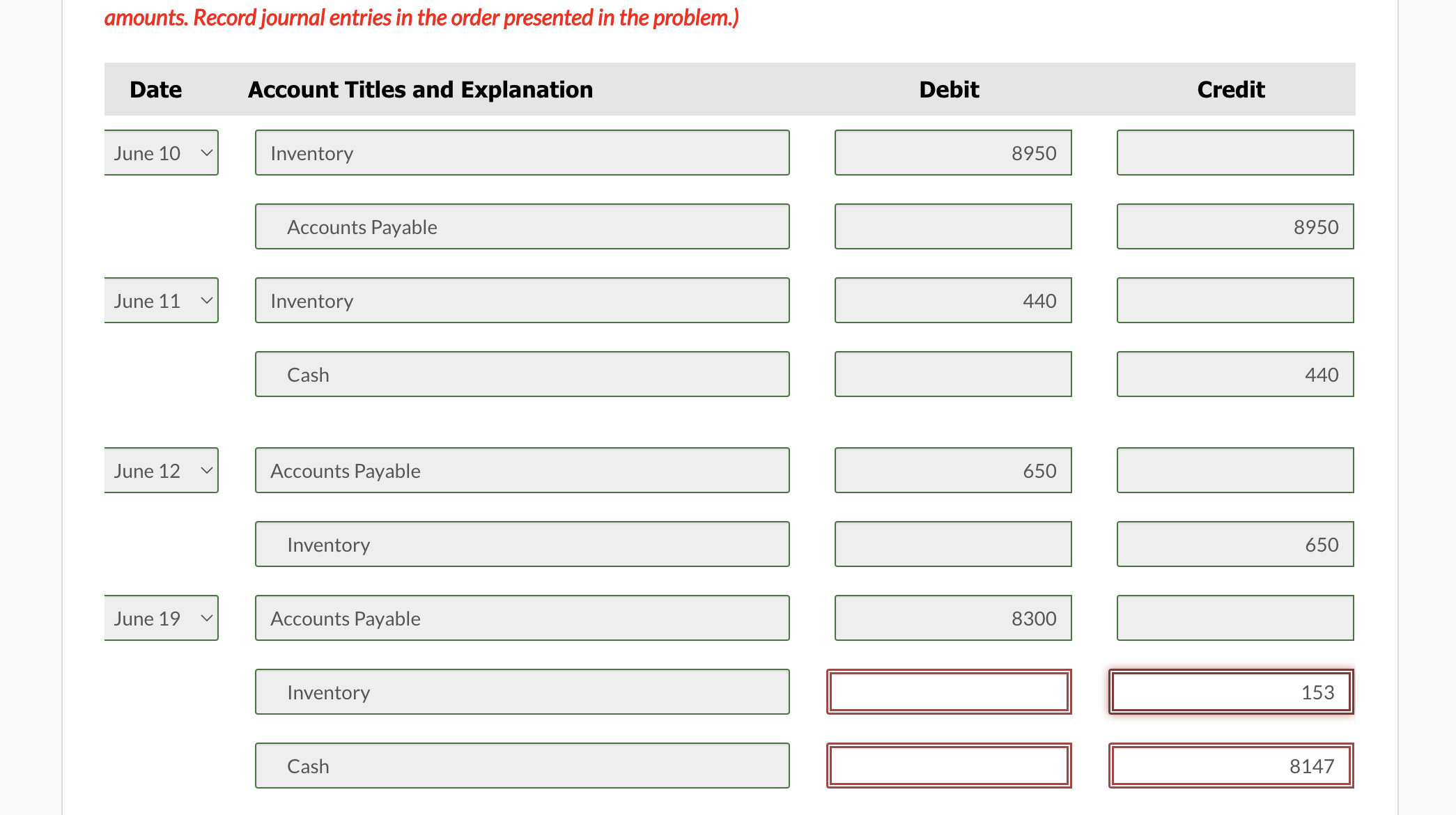Click the 650 debit amount field
The image size is (1456, 815).
[952, 470]
